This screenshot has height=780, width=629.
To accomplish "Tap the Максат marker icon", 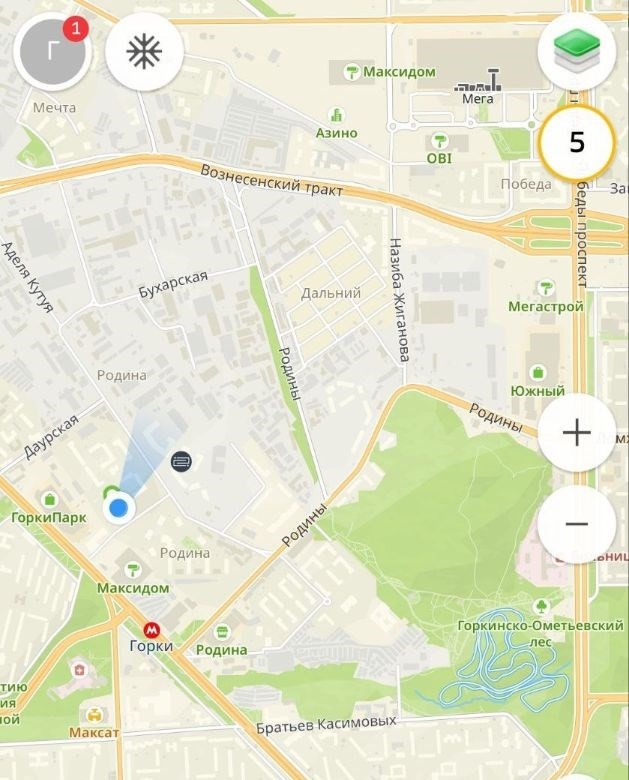I will click(94, 715).
